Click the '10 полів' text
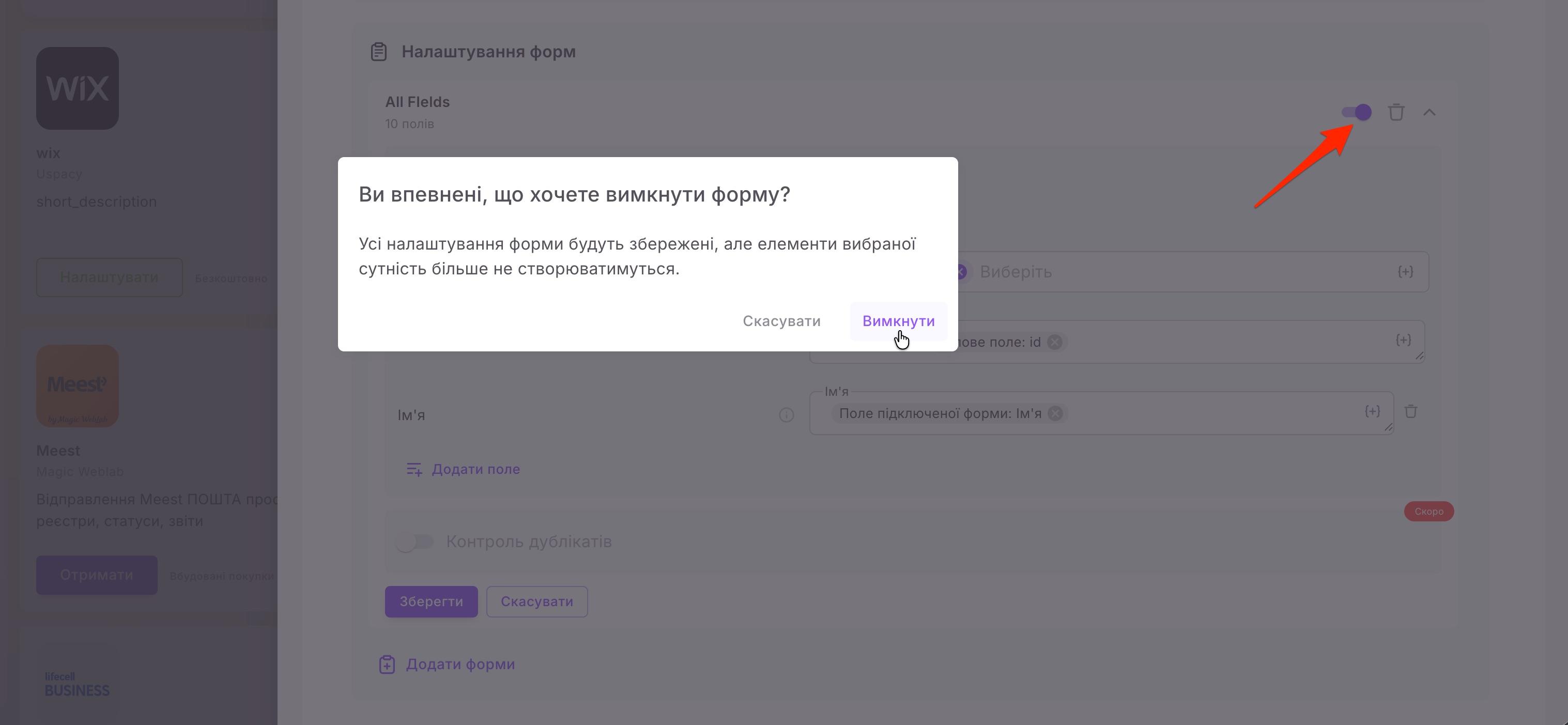 coord(410,124)
